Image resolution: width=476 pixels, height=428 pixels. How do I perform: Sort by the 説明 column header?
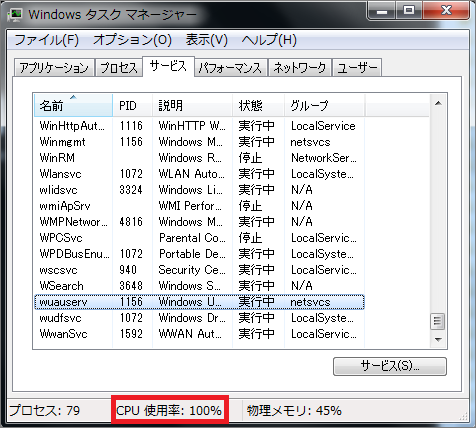coord(192,106)
